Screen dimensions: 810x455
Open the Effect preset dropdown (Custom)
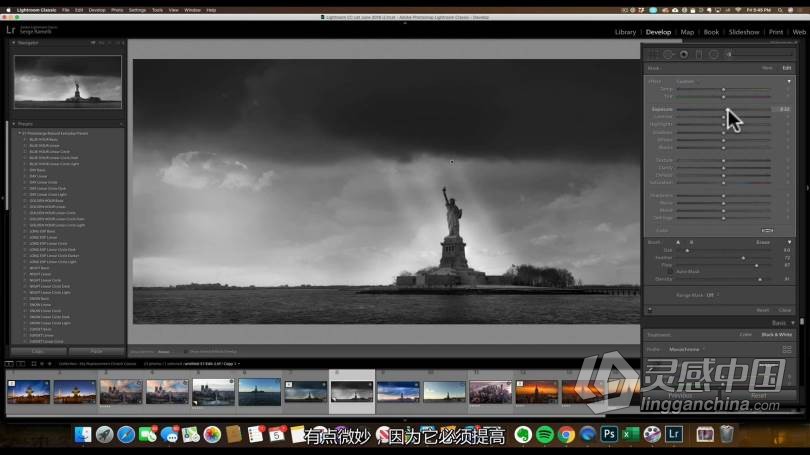687,82
